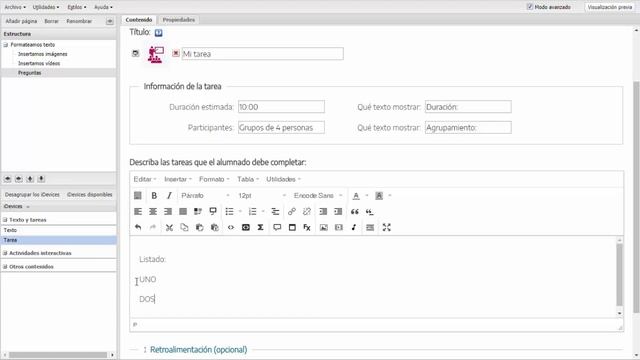Open the 12pt font size dropdown
This screenshot has width=640, height=360.
[x=262, y=196]
